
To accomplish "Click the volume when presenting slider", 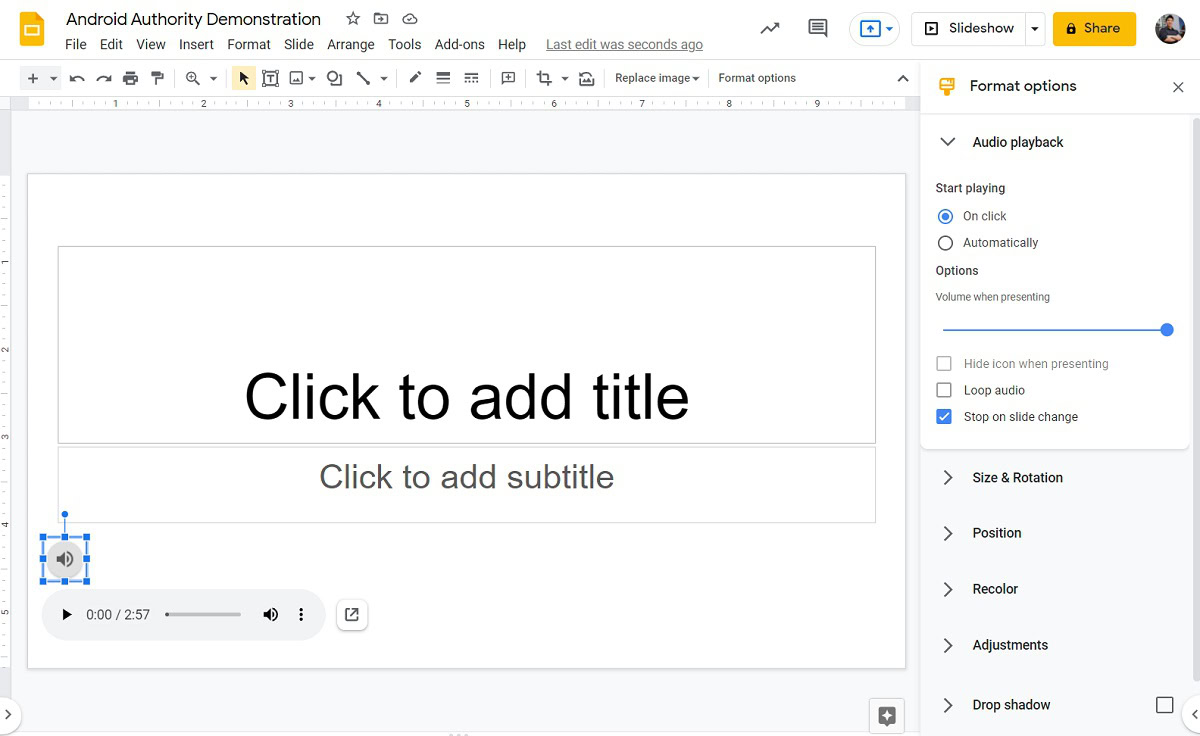I will (x=1054, y=330).
